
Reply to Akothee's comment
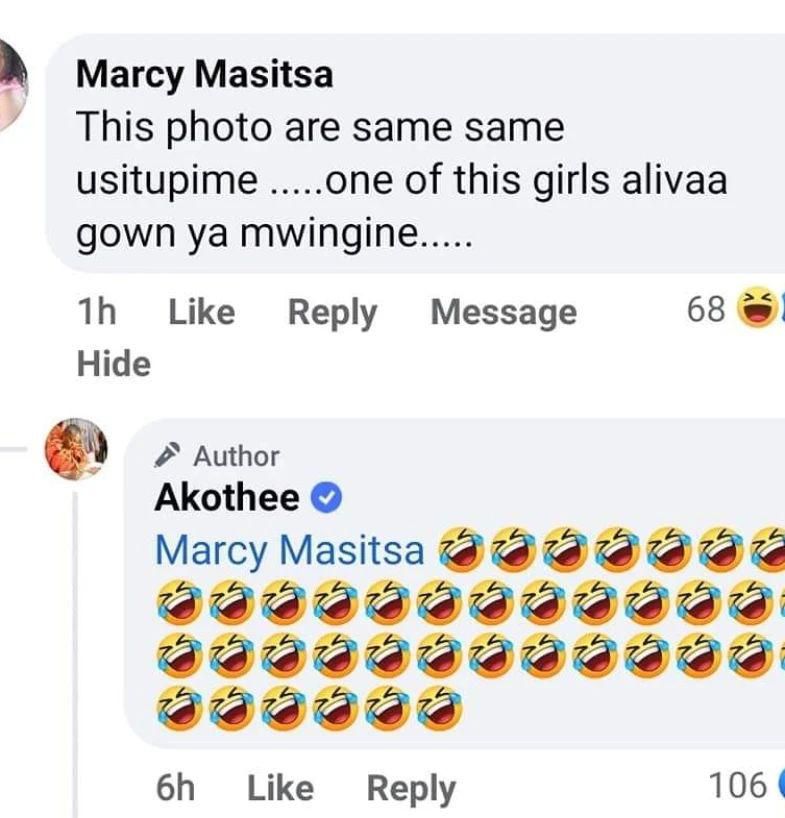(x=411, y=788)
